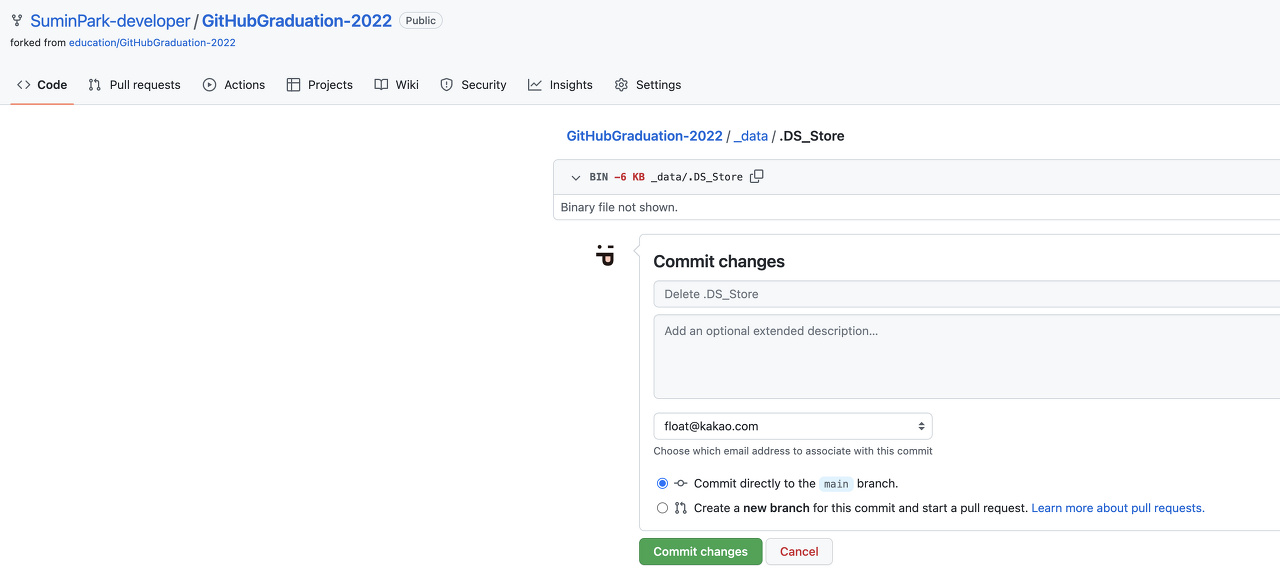Open the GitHubGraduation-2022 repository title link
Screen dimensions: 1280x582
(x=297, y=21)
